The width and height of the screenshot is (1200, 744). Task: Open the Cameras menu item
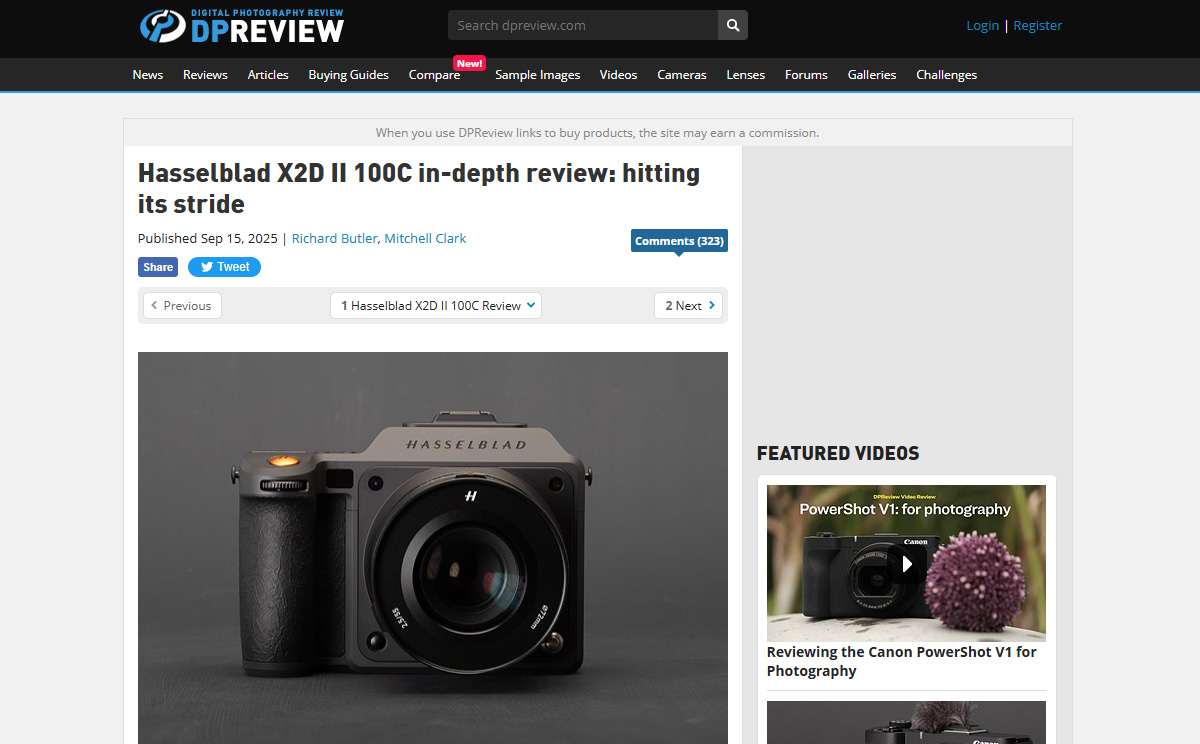click(x=682, y=75)
